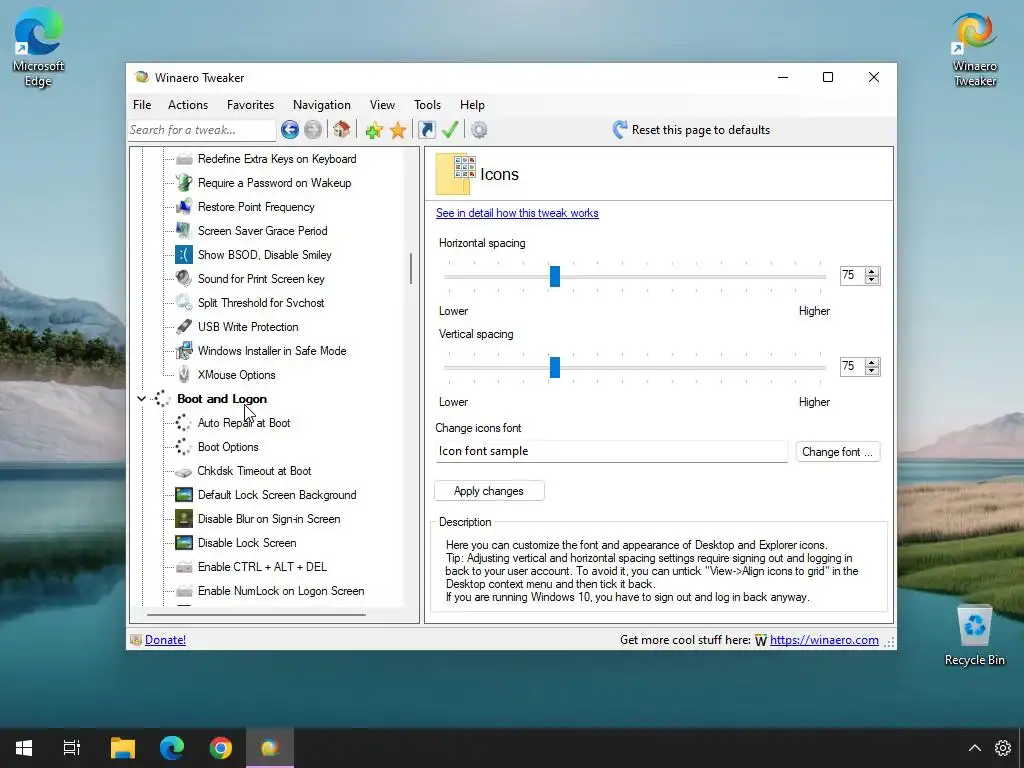The height and width of the screenshot is (768, 1024).
Task: Visit the winaero.com link
Action: (x=824, y=640)
